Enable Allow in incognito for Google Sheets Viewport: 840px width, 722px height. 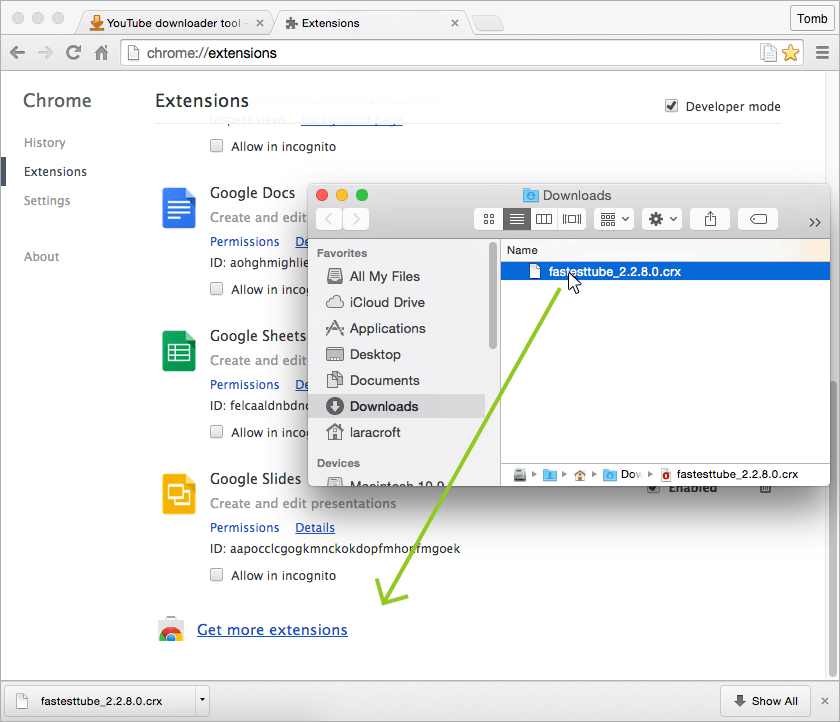(x=216, y=432)
